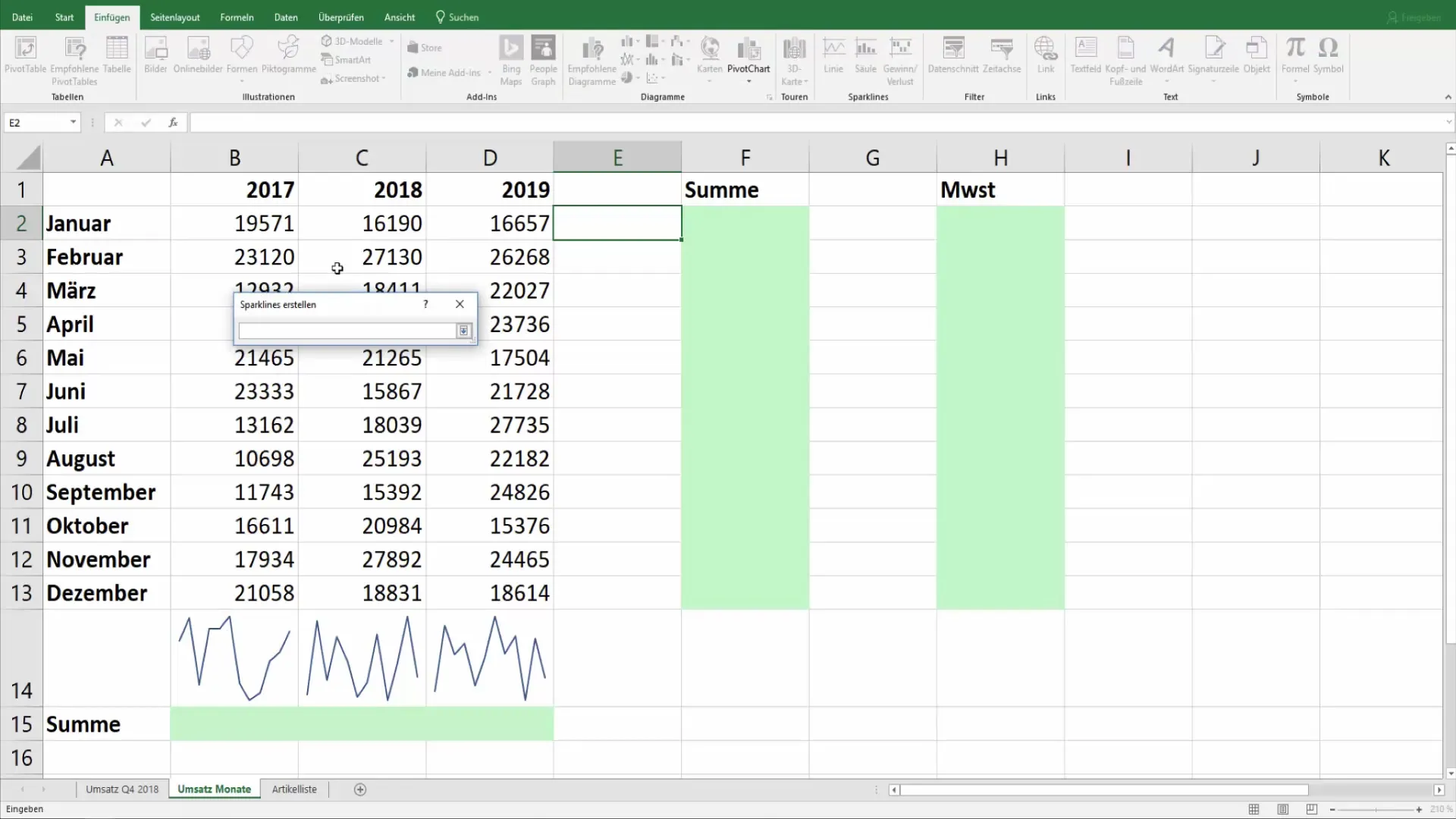
Task: Insert a PivotTable
Action: tap(25, 55)
